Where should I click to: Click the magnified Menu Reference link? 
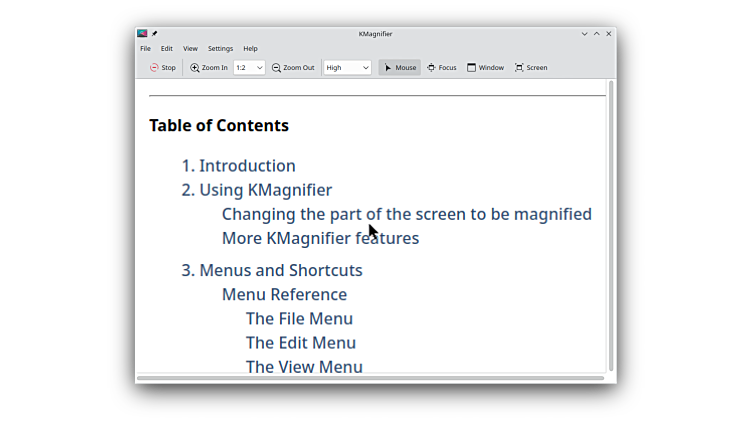point(284,295)
